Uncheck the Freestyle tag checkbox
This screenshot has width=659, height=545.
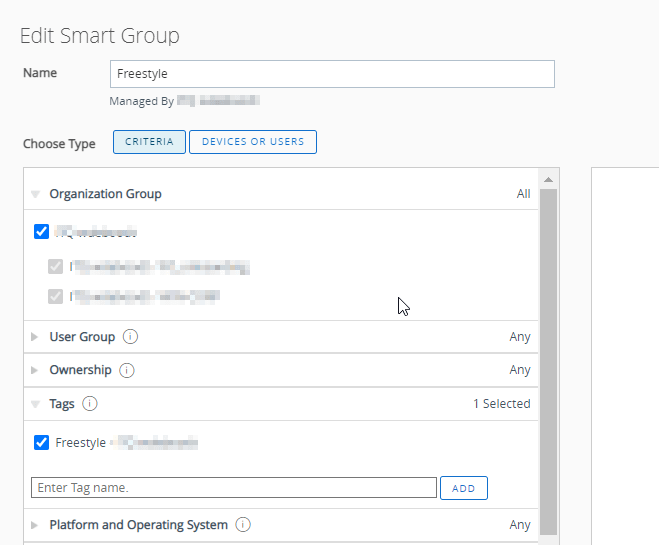[x=41, y=442]
